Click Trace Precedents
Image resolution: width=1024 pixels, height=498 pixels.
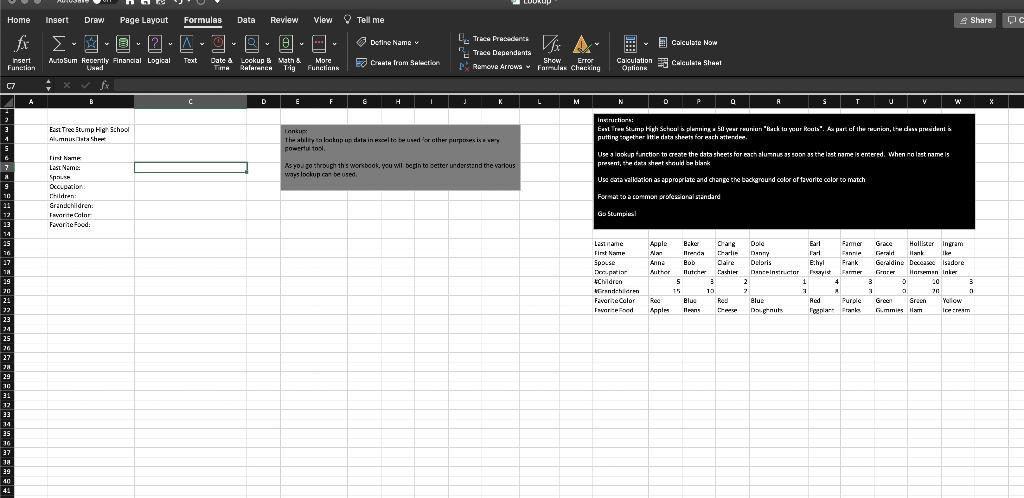pos(494,39)
